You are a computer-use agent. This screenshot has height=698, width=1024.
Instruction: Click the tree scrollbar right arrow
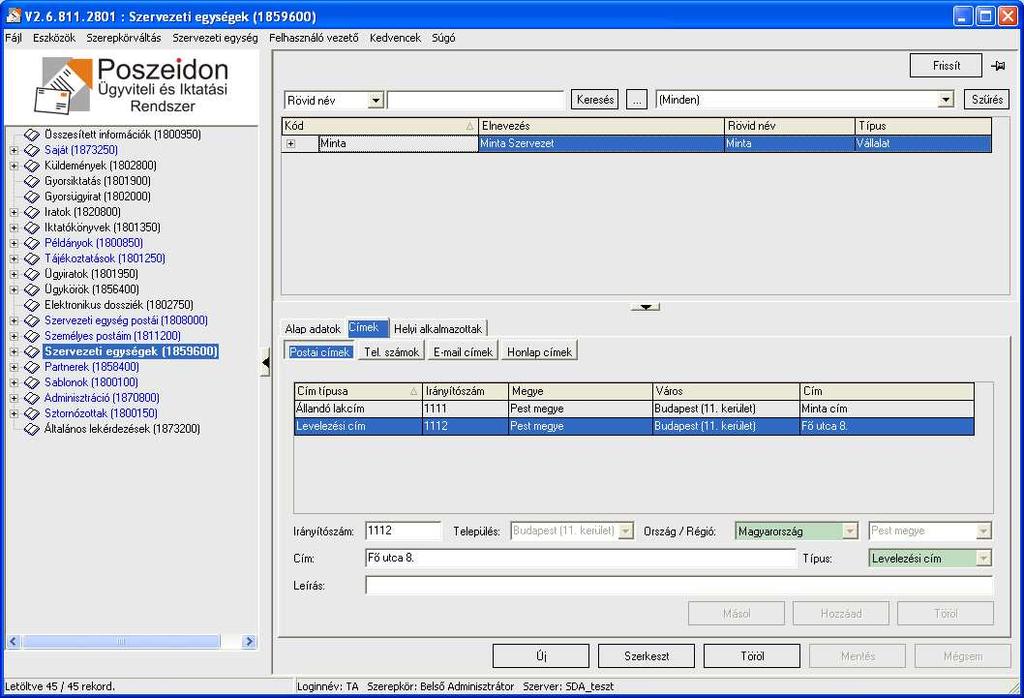click(x=249, y=642)
